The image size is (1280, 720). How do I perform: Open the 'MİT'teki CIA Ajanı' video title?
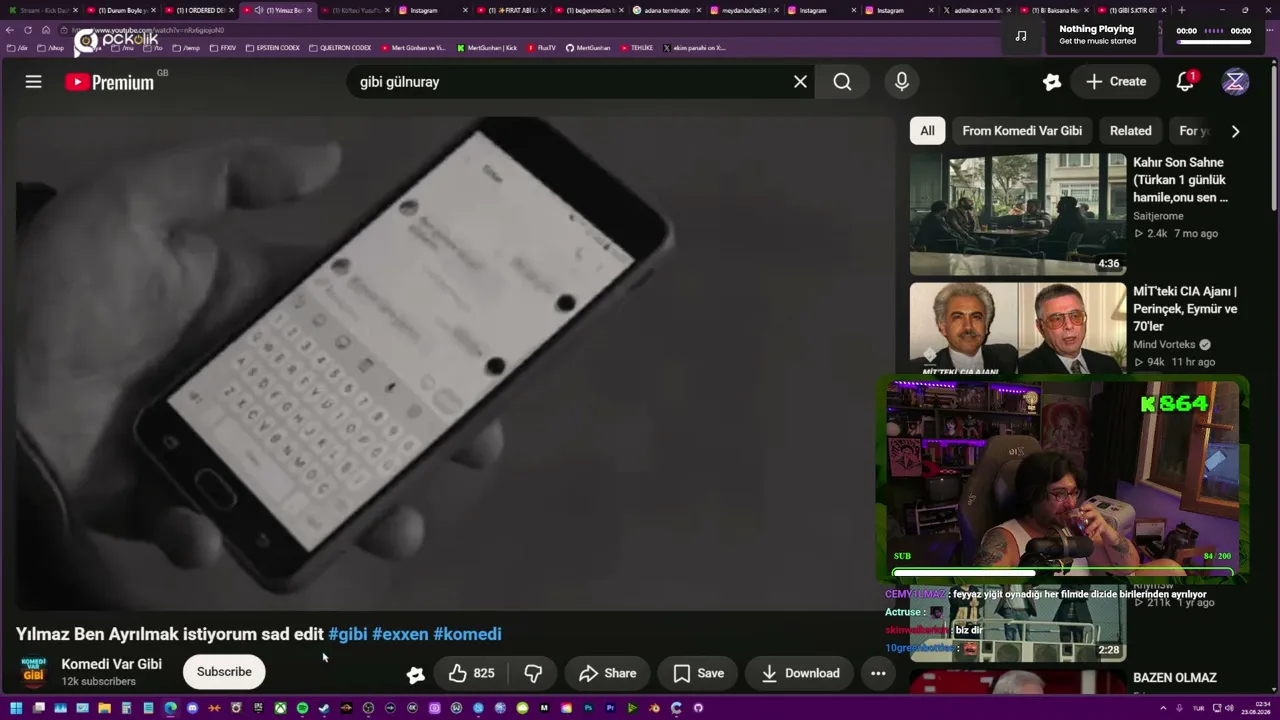click(x=1185, y=309)
